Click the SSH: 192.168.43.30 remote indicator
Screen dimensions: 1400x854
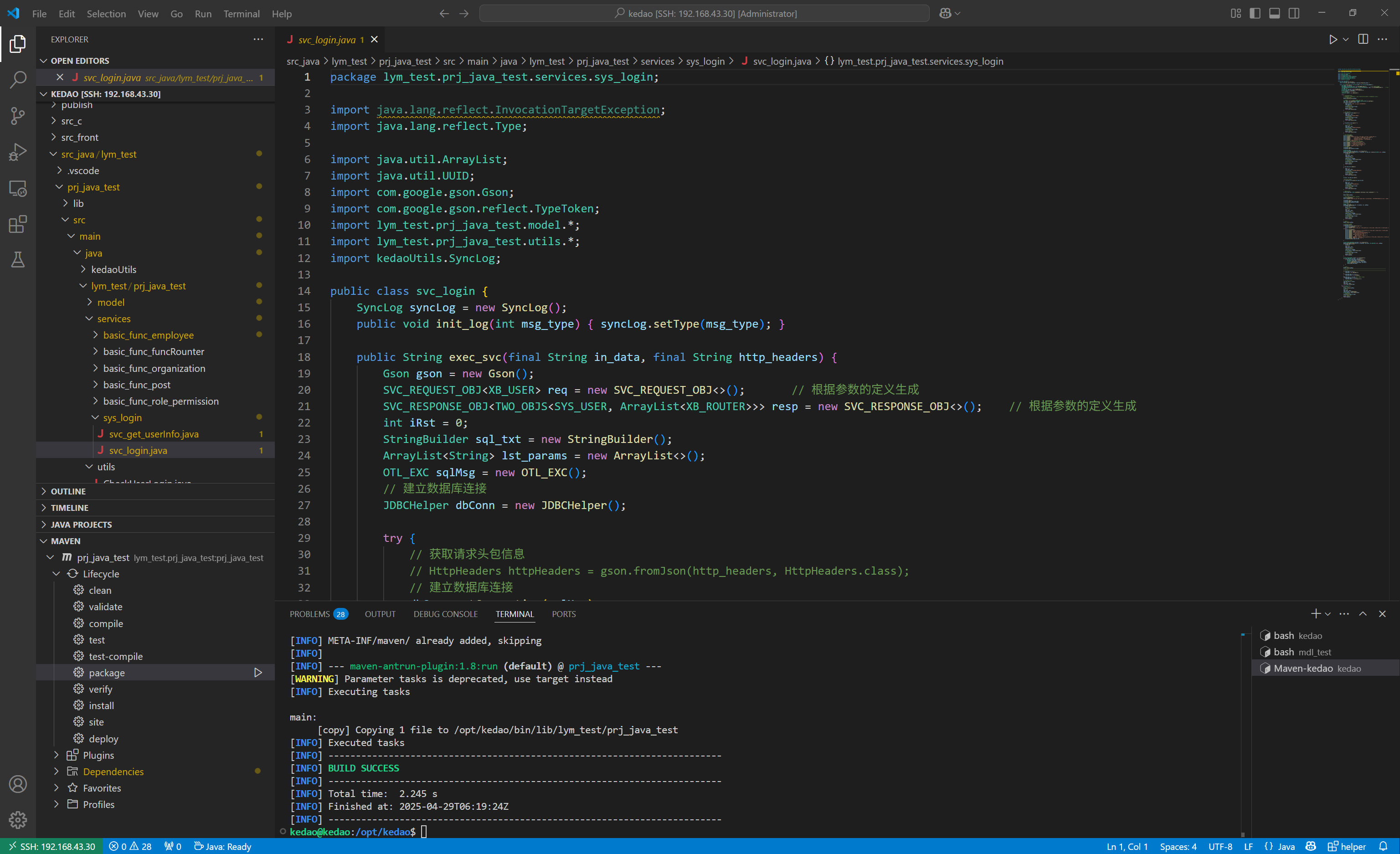(51, 846)
